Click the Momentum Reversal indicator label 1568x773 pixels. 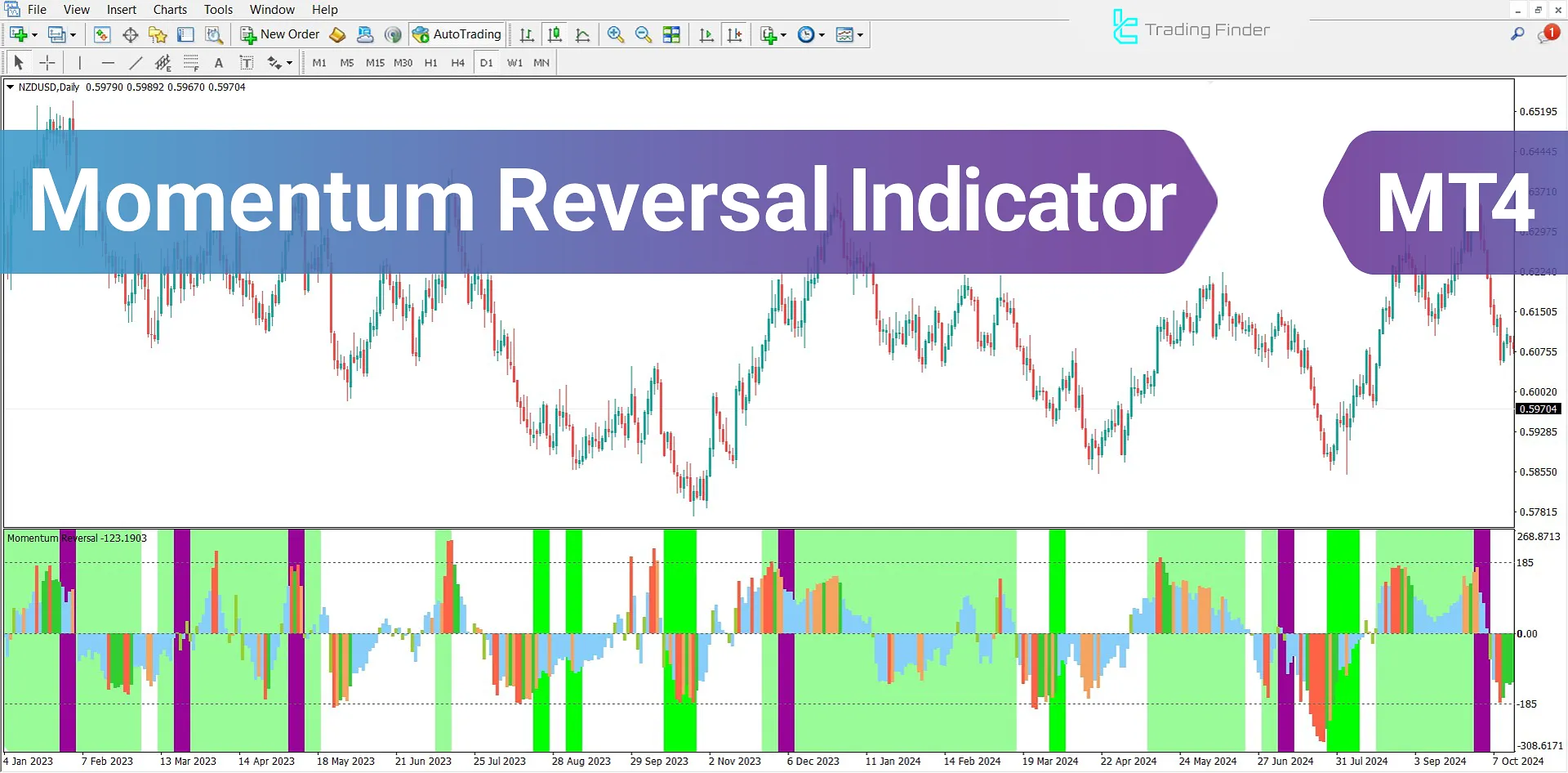click(x=78, y=538)
